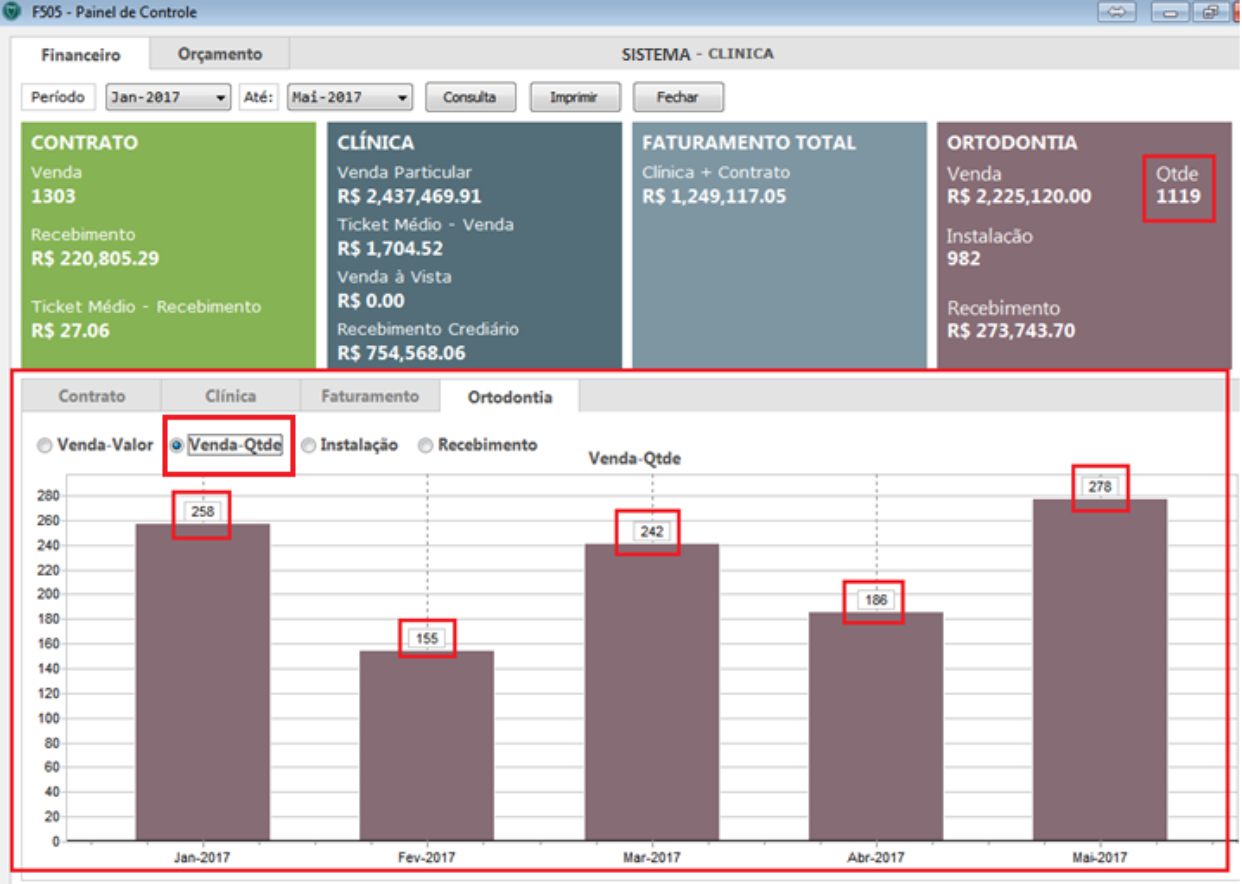The image size is (1242, 884).
Task: Click the Imprimir button
Action: point(574,97)
